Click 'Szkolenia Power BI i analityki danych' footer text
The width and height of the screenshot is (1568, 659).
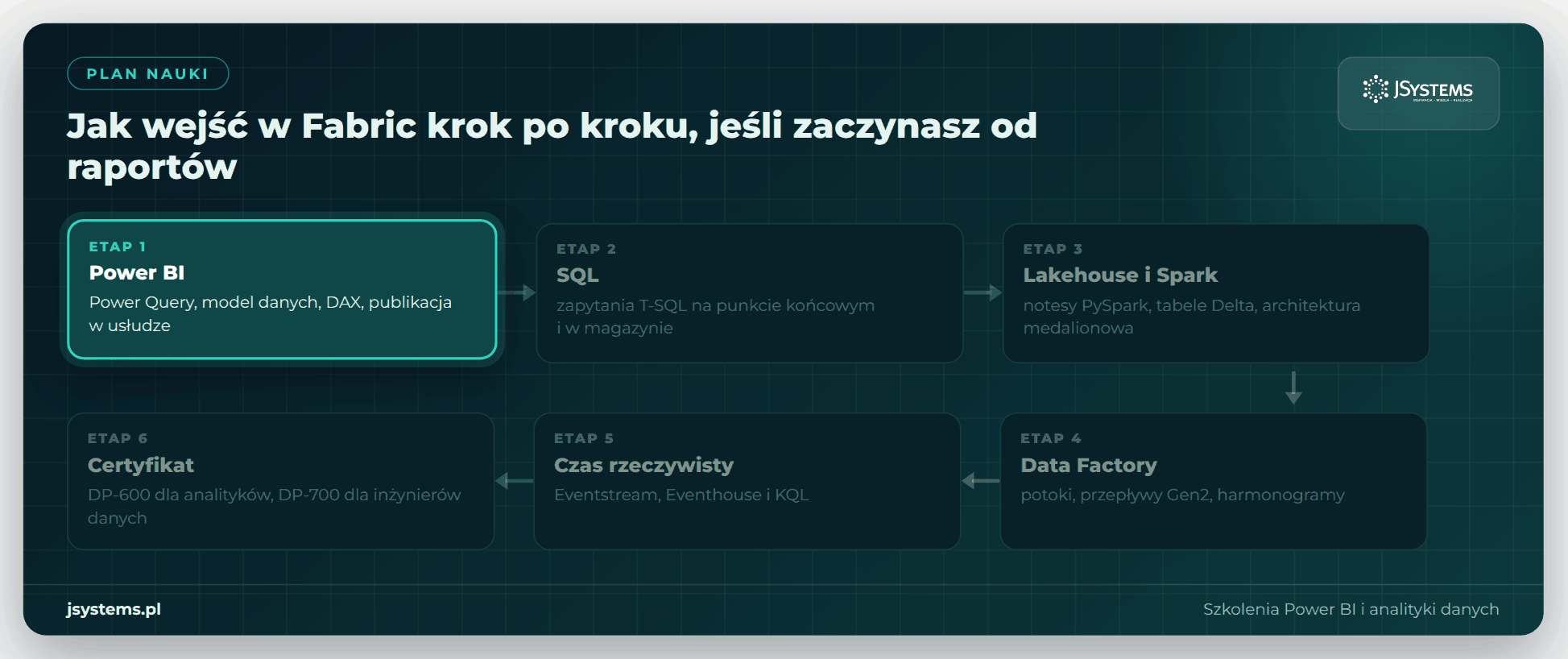coord(1351,609)
